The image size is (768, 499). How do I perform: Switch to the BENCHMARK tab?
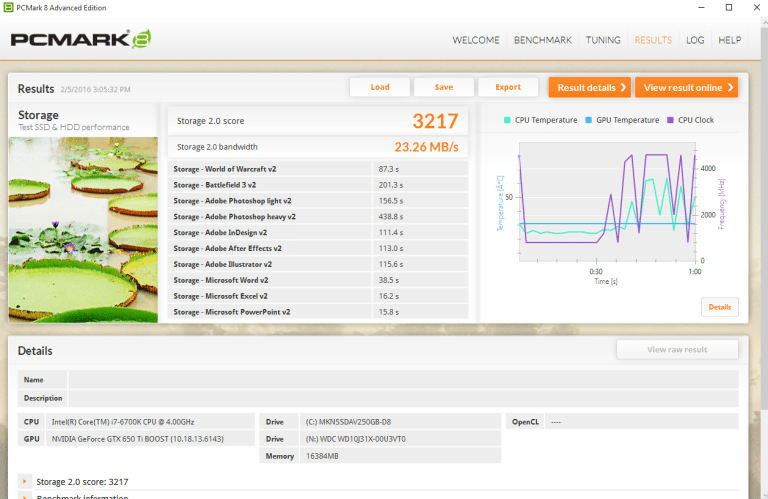pyautogui.click(x=543, y=40)
